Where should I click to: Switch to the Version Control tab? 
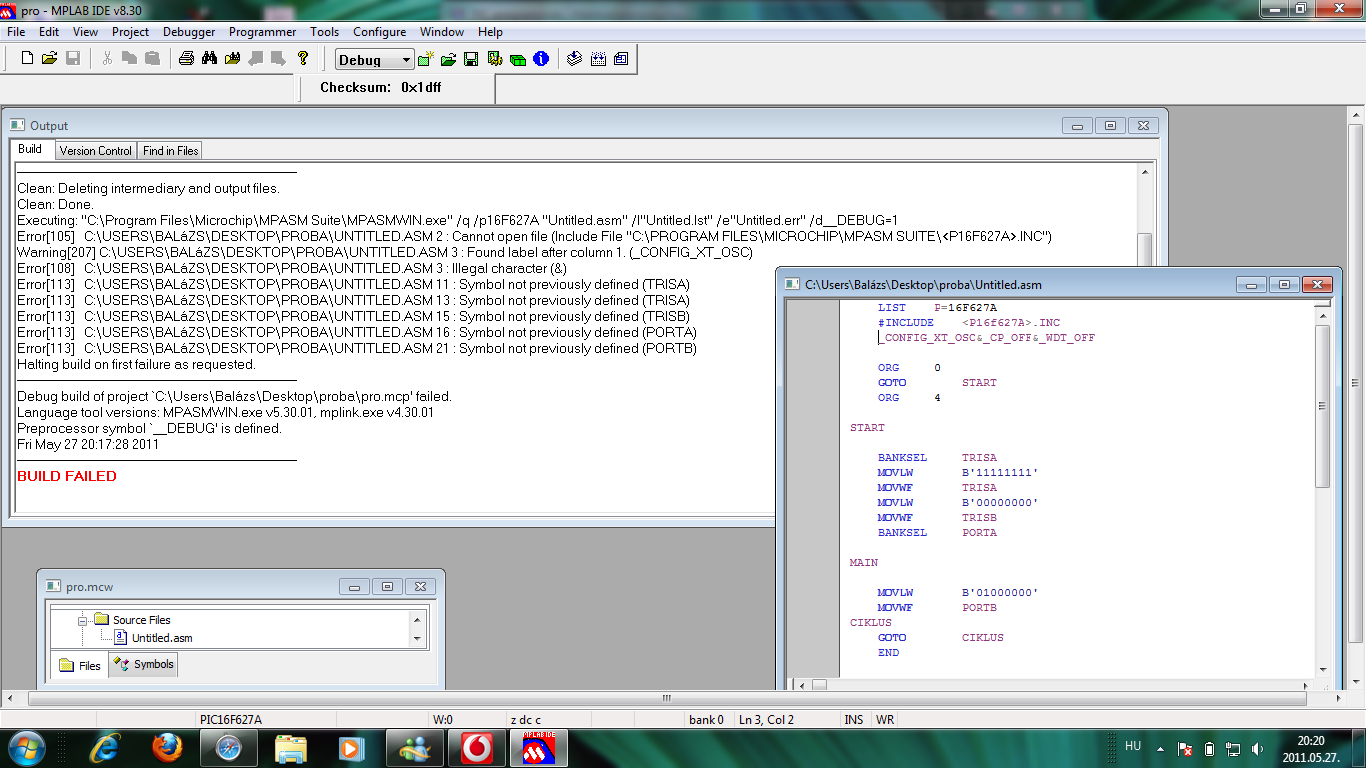point(96,151)
